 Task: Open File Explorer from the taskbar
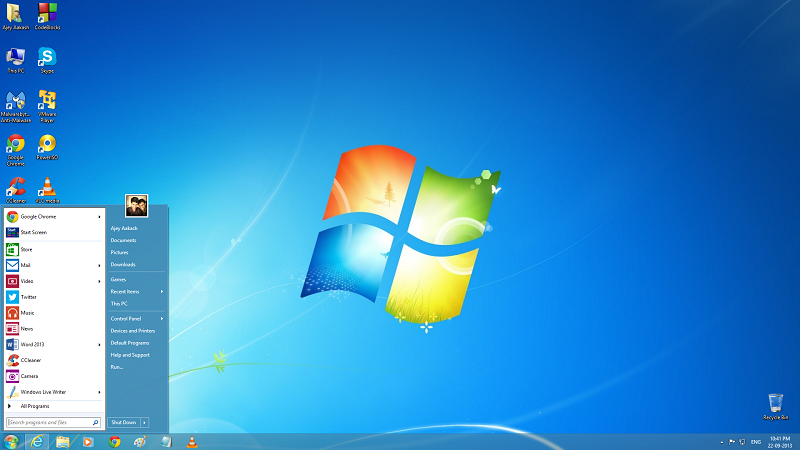[62, 442]
